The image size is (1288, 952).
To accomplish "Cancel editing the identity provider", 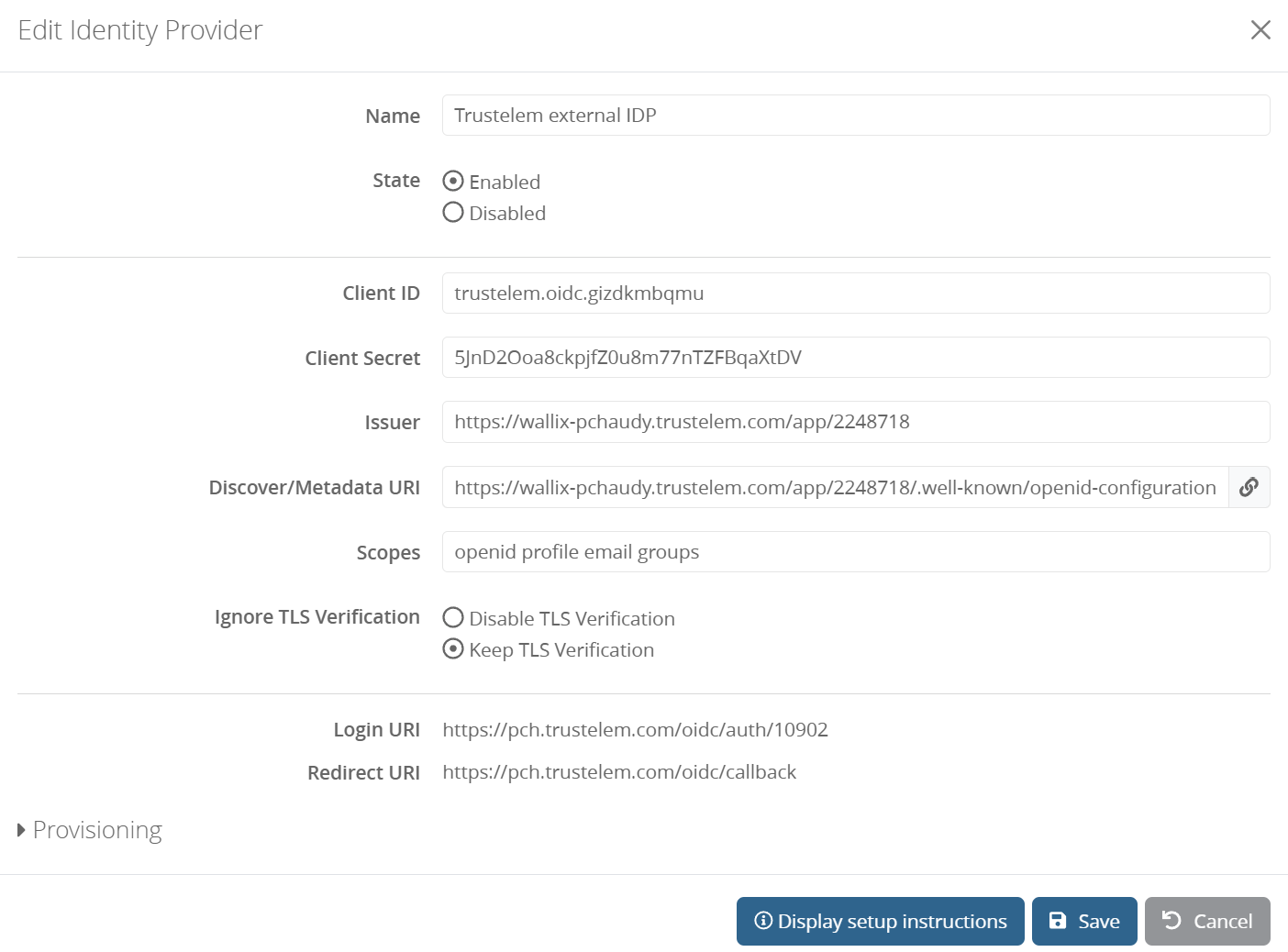I will 1207,921.
